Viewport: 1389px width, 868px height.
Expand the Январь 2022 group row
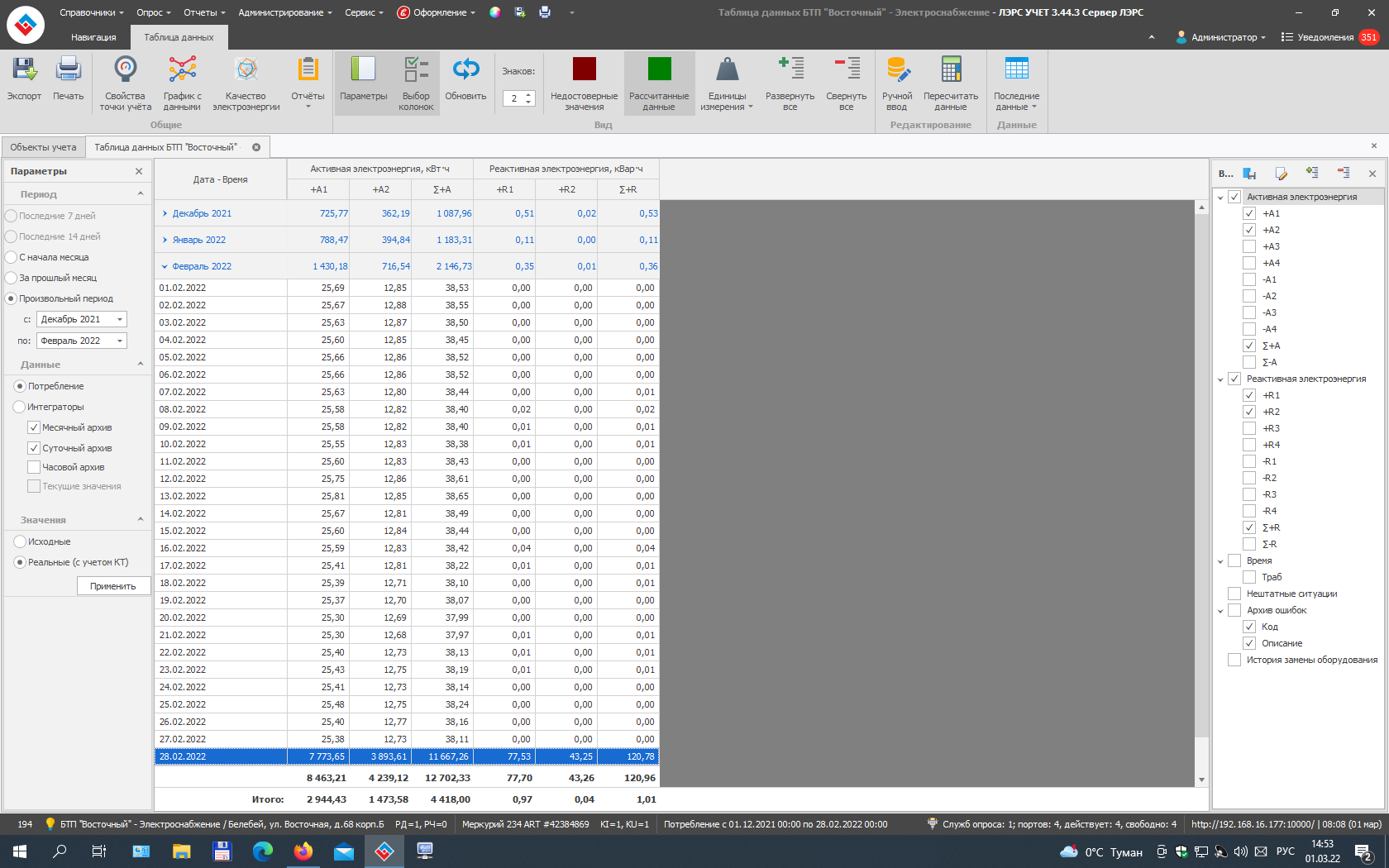click(165, 240)
